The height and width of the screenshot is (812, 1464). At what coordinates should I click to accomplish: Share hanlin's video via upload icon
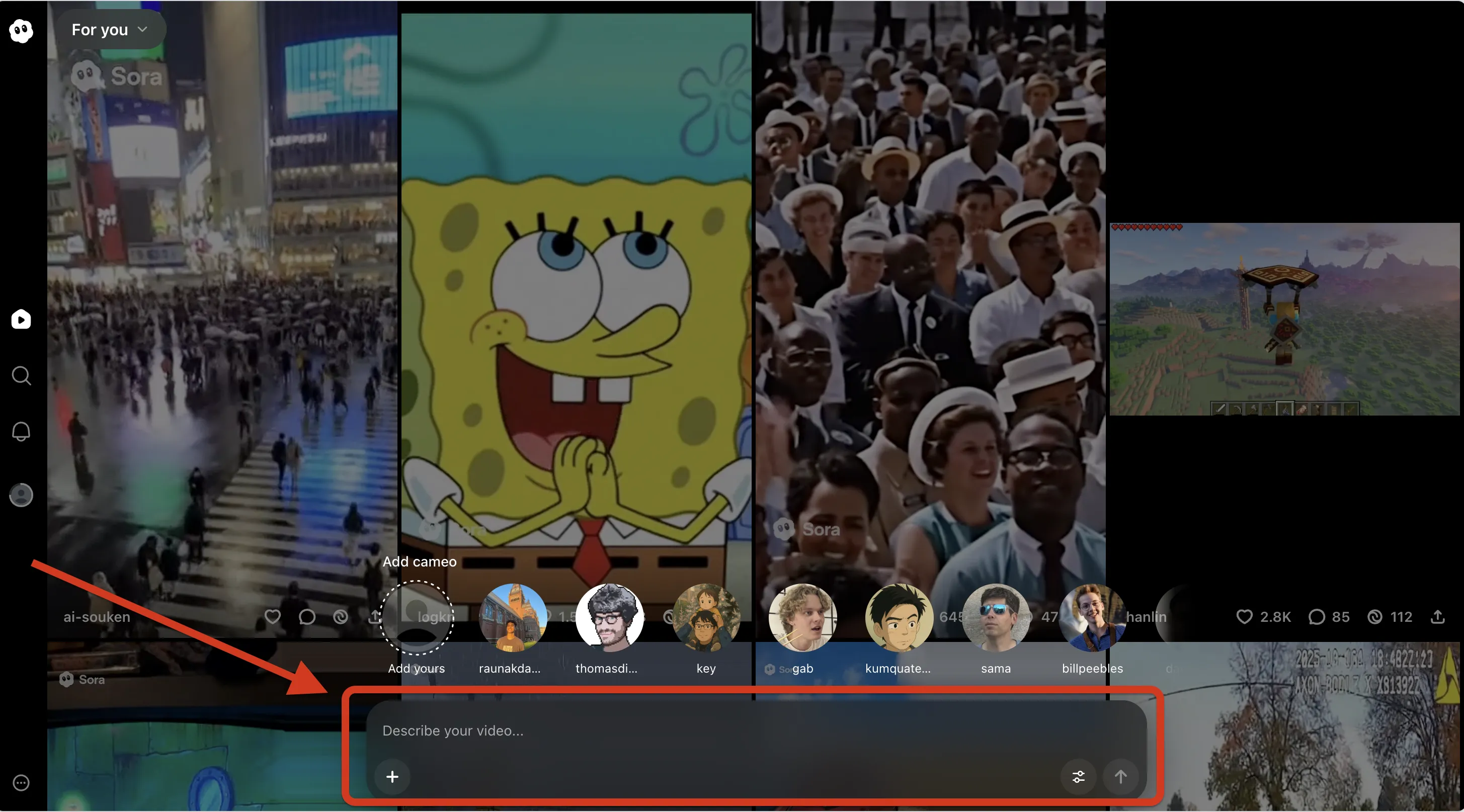pos(1437,616)
